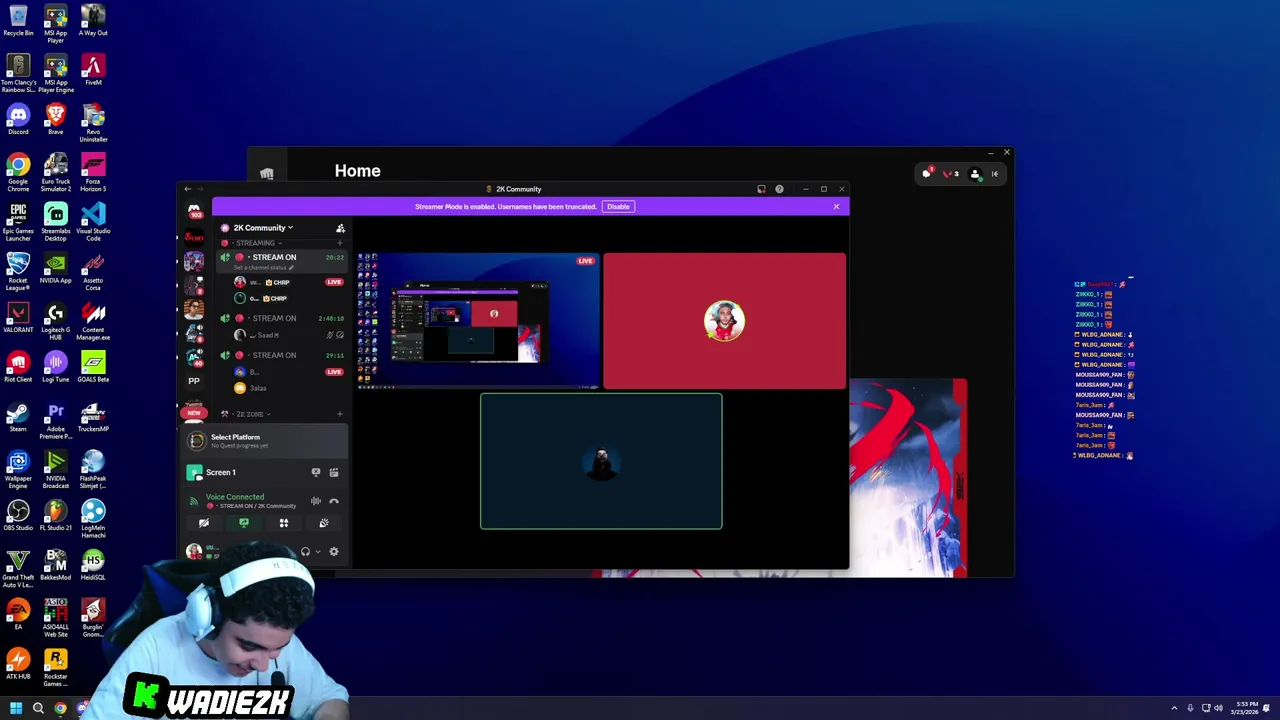This screenshot has width=1280, height=720.
Task: Open Visual Studio Code desktop shortcut
Action: click(x=93, y=222)
